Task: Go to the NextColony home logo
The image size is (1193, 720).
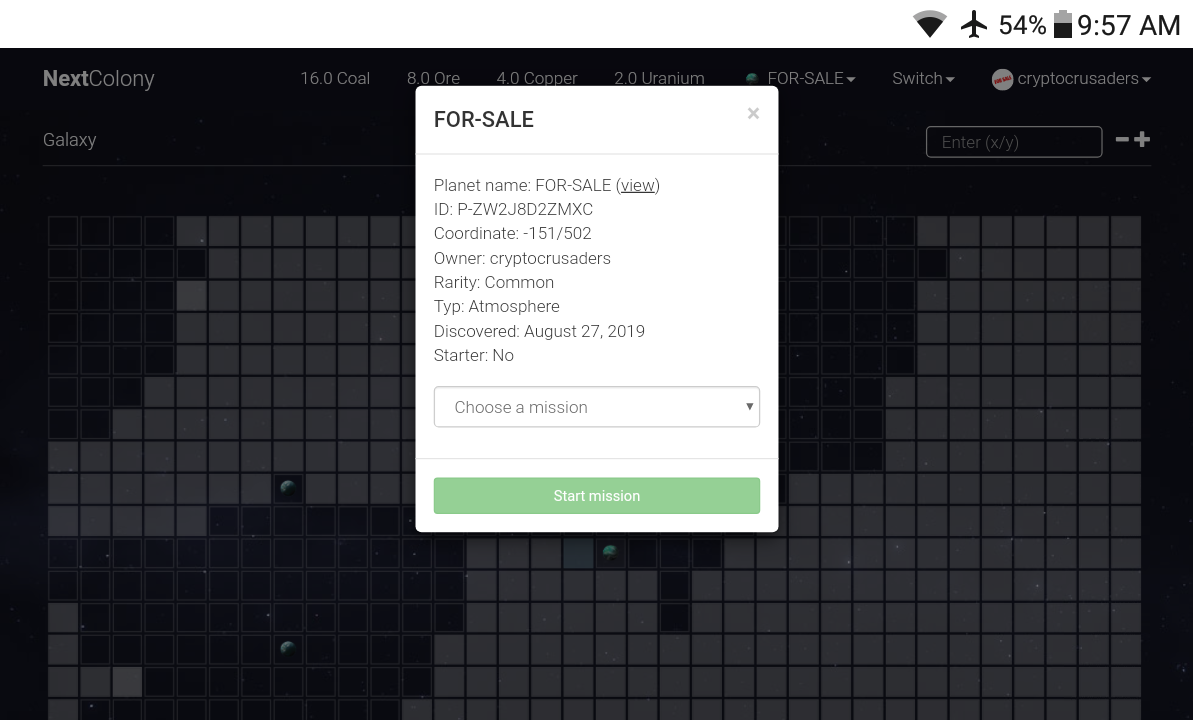Action: 98,79
